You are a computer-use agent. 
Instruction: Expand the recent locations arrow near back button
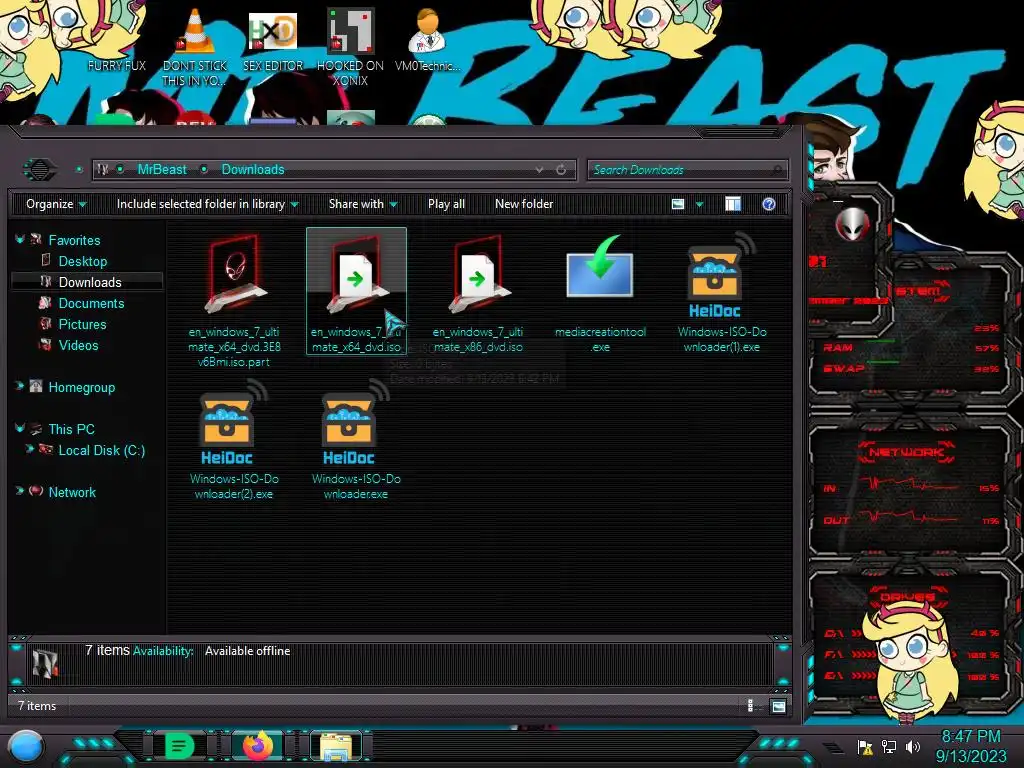pos(79,170)
